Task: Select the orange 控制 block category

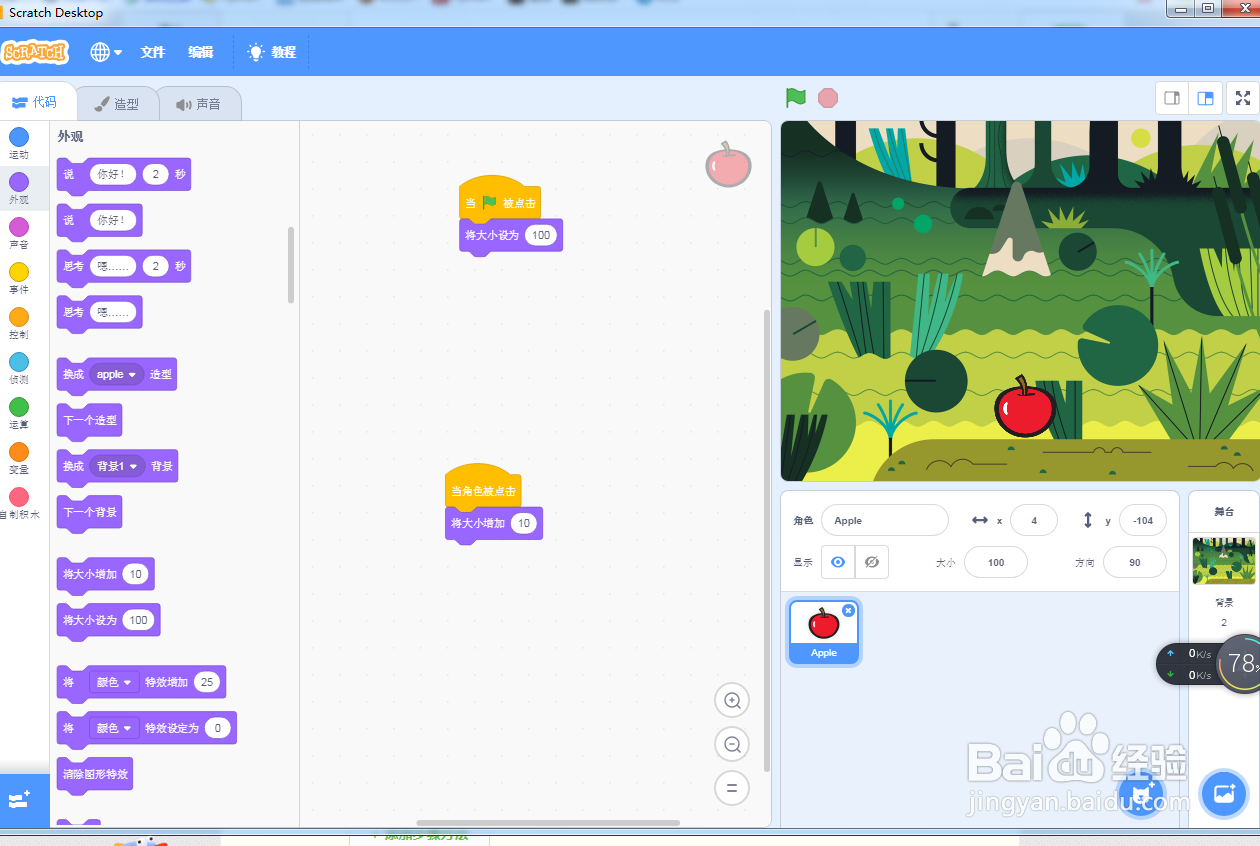Action: 18,322
